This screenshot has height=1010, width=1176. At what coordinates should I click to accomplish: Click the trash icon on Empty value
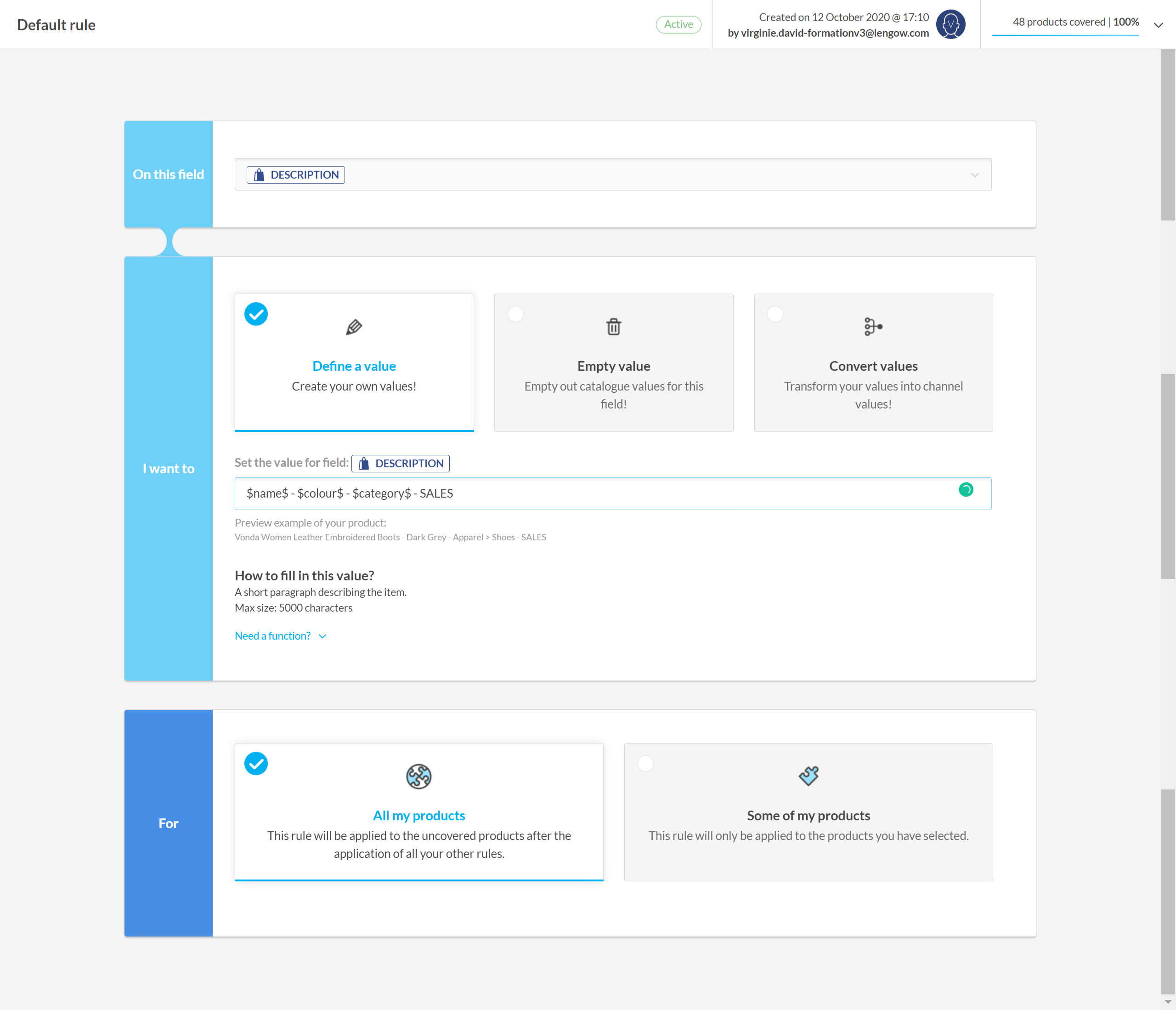614,327
